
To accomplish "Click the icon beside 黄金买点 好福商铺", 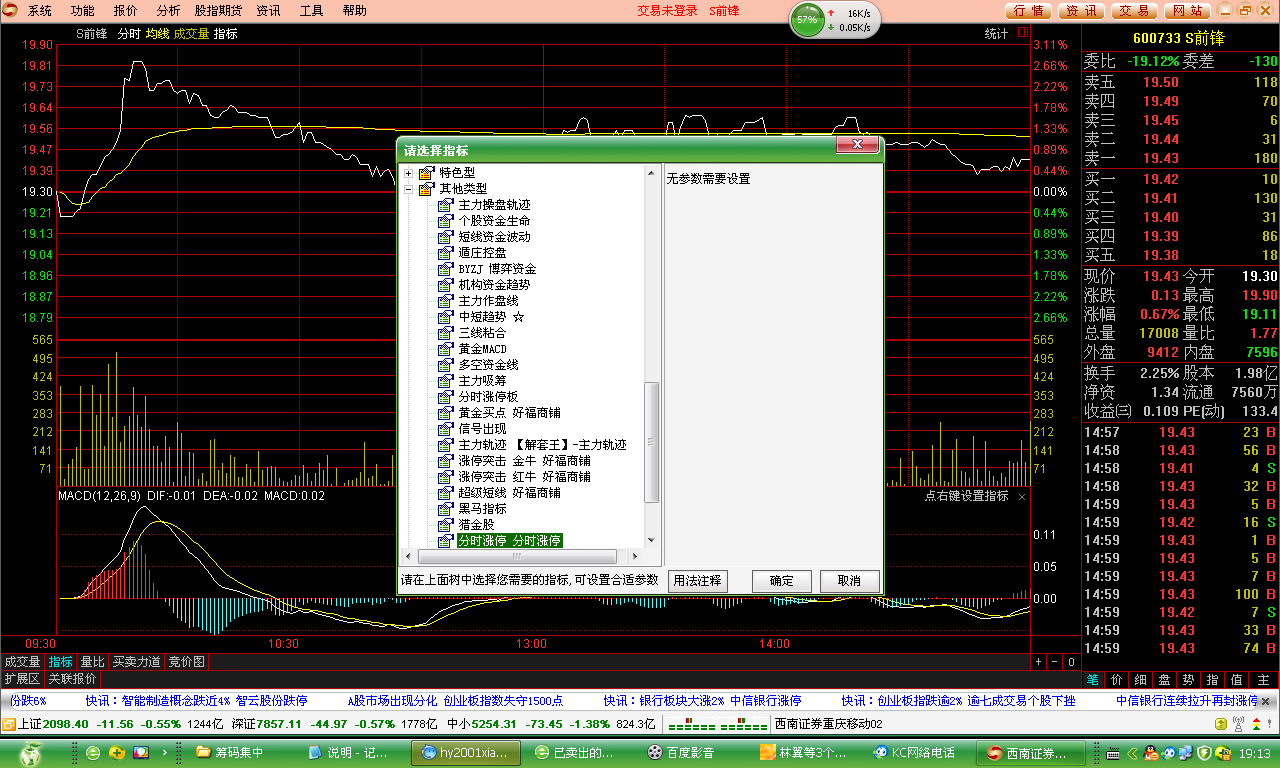I will pos(446,413).
